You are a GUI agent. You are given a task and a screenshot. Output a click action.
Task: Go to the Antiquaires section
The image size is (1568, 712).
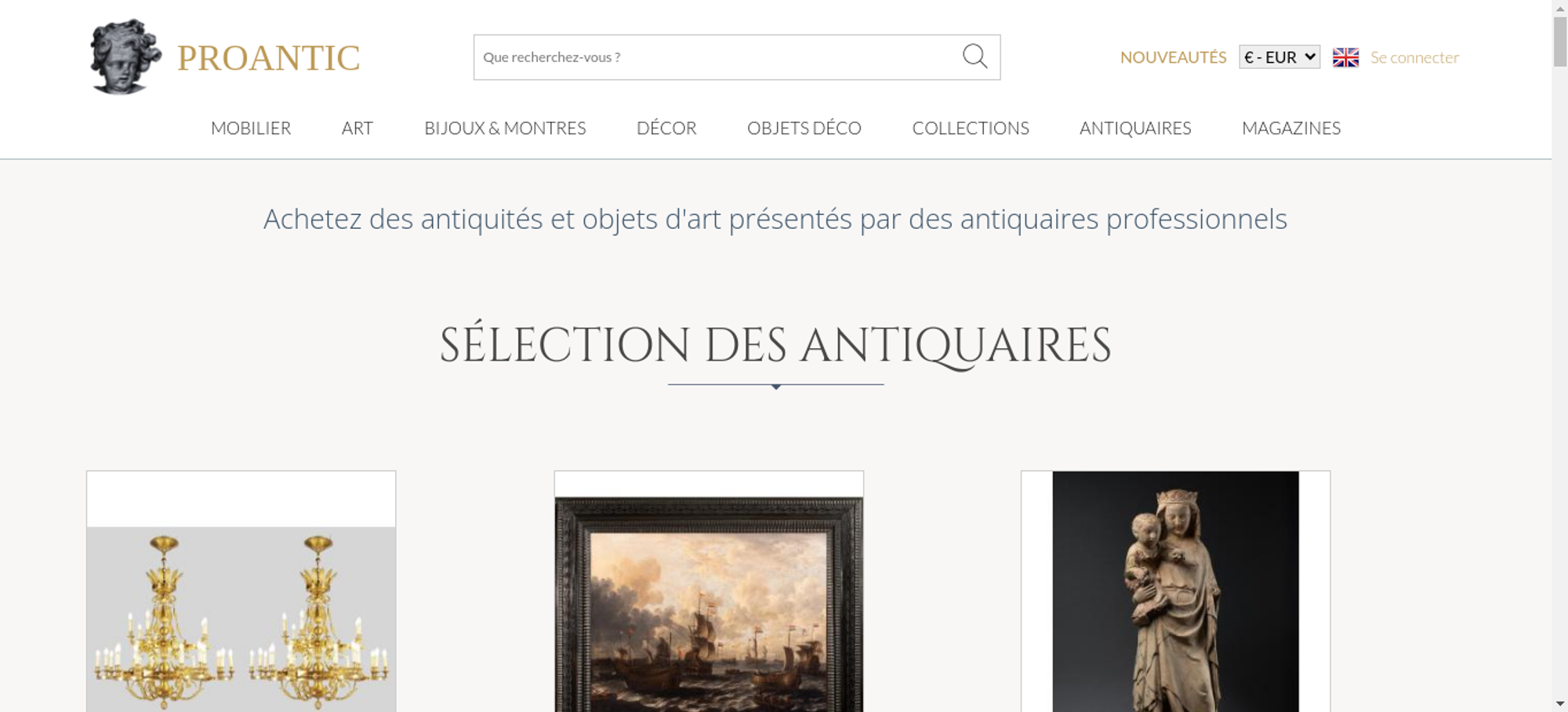[1135, 128]
